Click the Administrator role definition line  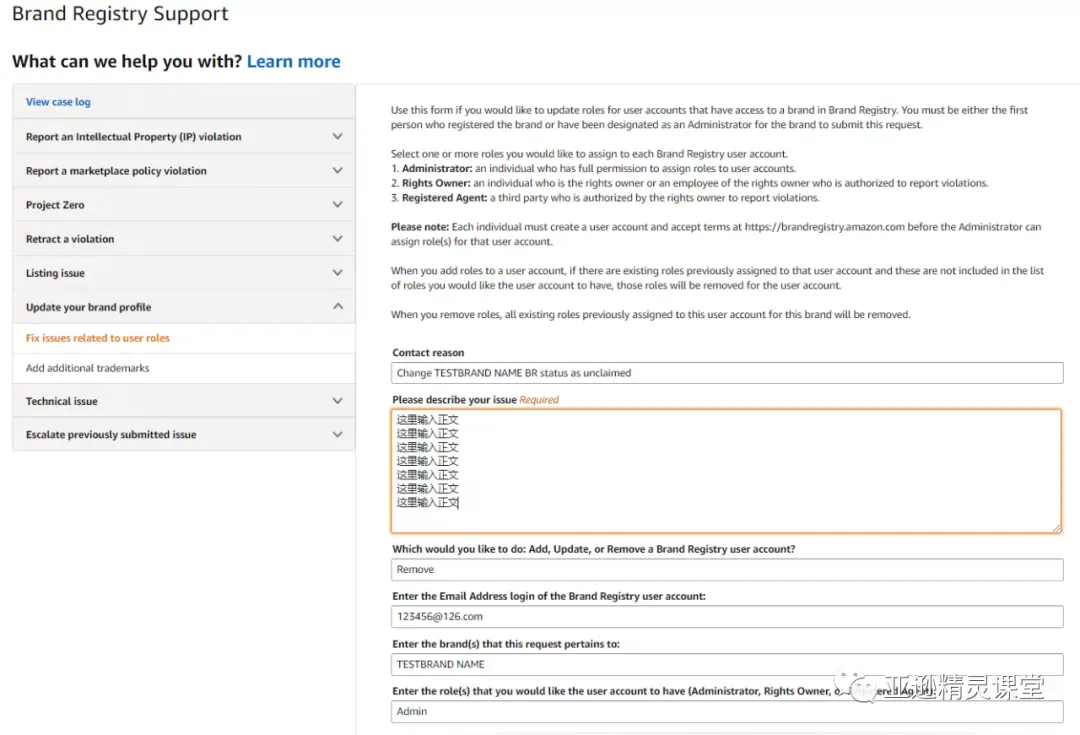(x=593, y=169)
